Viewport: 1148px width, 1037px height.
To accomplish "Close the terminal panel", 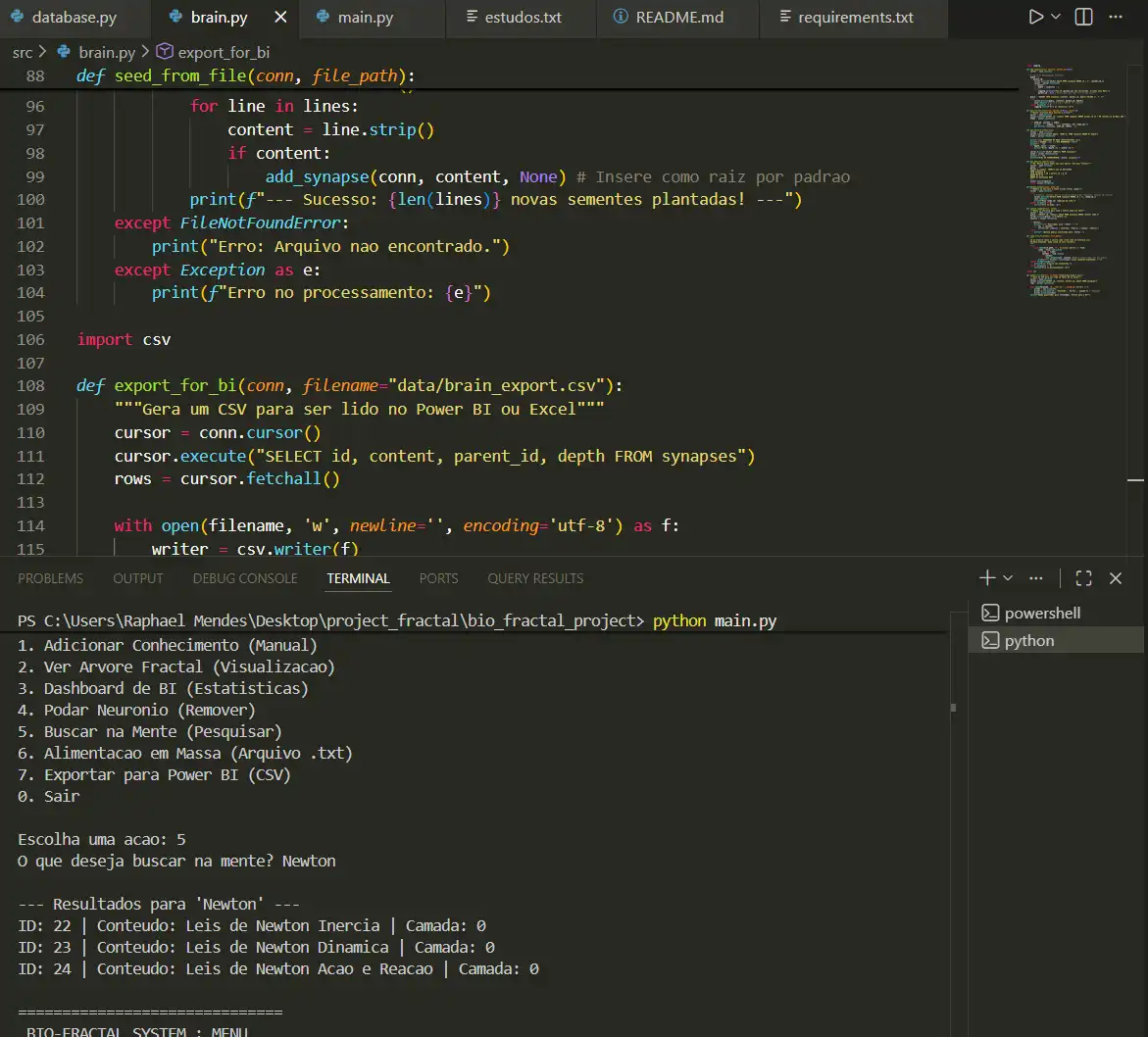I will pyautogui.click(x=1116, y=578).
